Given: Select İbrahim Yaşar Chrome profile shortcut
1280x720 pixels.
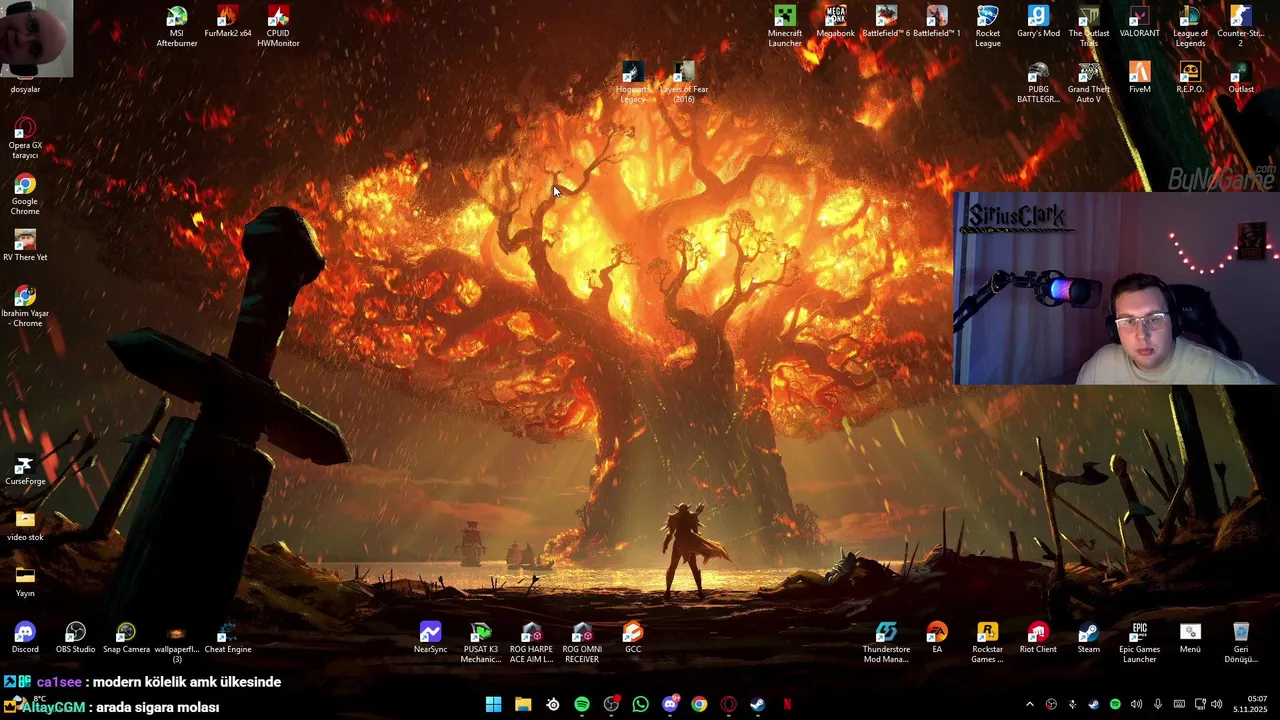Looking at the screenshot, I should coord(25,307).
